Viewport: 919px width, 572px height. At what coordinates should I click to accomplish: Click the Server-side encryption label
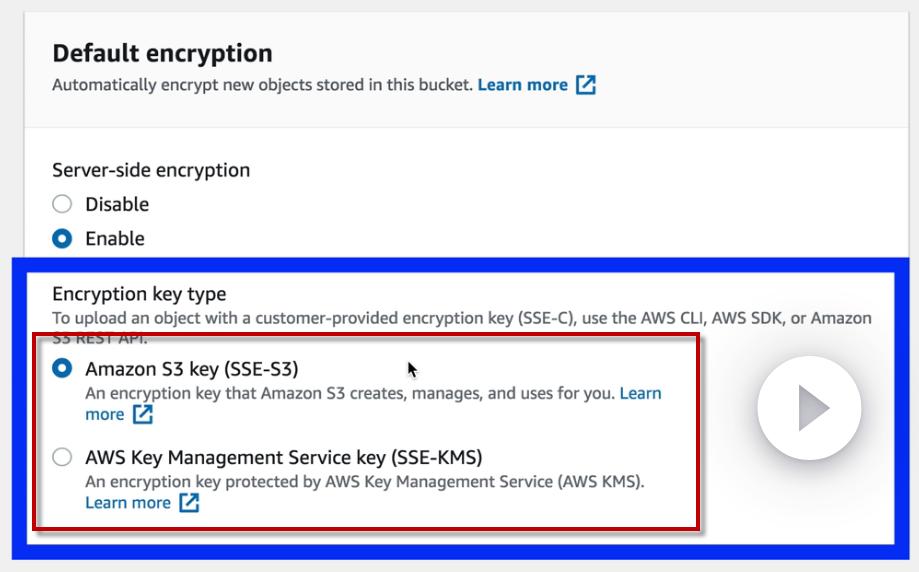pyautogui.click(x=151, y=170)
